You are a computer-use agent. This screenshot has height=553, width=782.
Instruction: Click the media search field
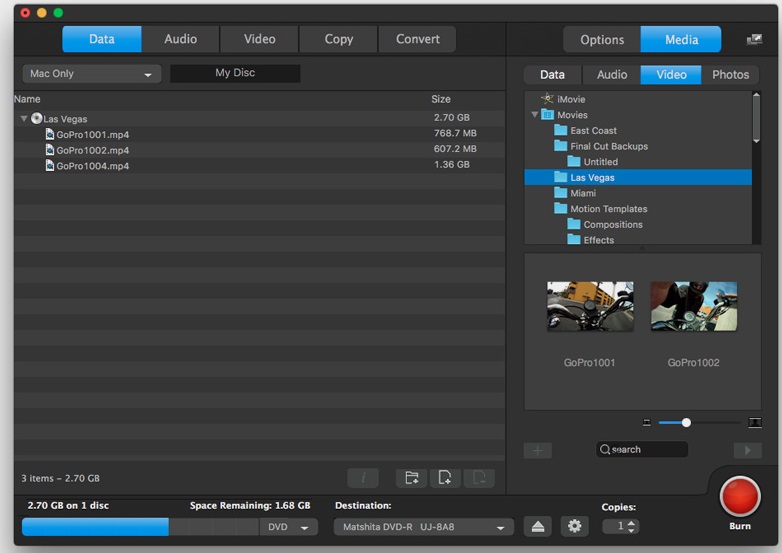coord(642,450)
